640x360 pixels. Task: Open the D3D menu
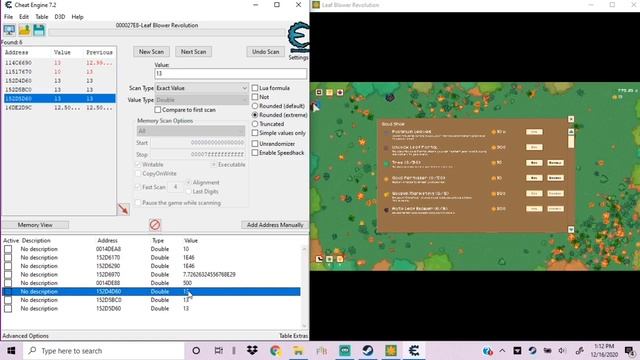tap(60, 17)
